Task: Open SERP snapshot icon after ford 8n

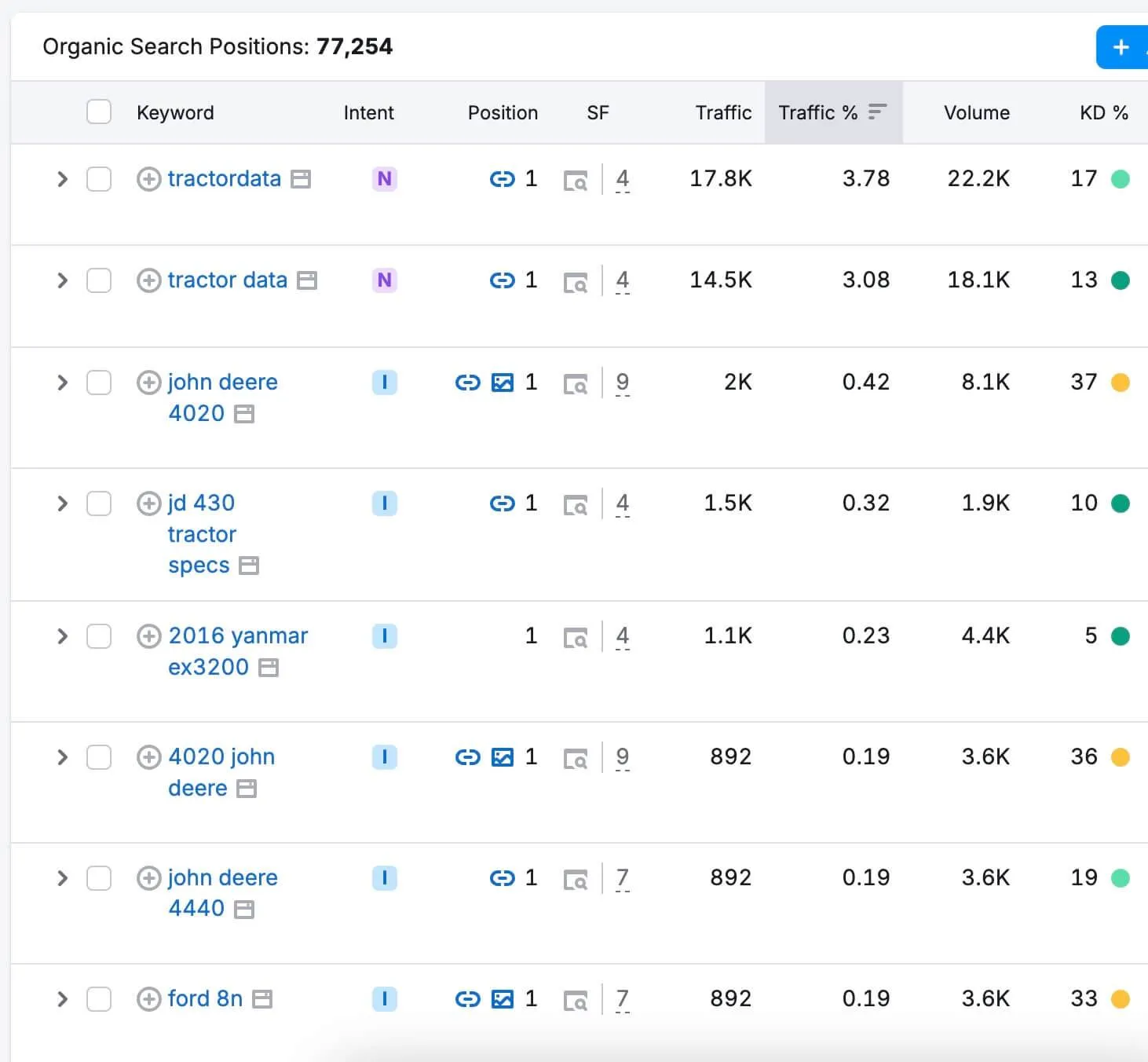Action: coord(262,999)
